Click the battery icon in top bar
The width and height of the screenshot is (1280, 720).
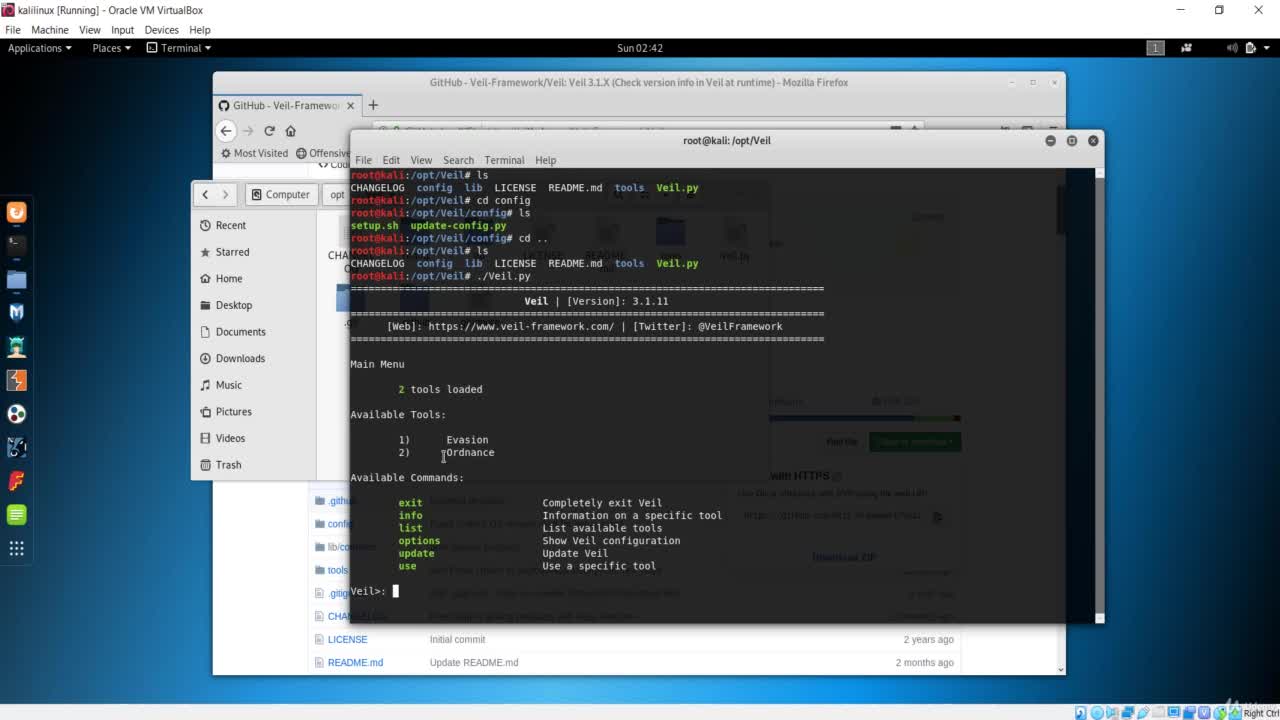click(x=1250, y=48)
